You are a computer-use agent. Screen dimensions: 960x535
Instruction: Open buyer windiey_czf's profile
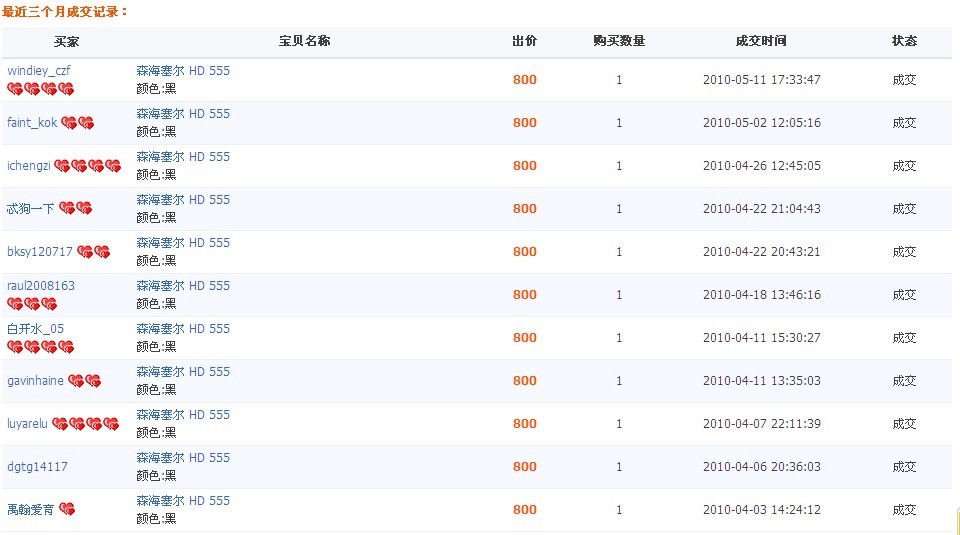click(x=39, y=71)
